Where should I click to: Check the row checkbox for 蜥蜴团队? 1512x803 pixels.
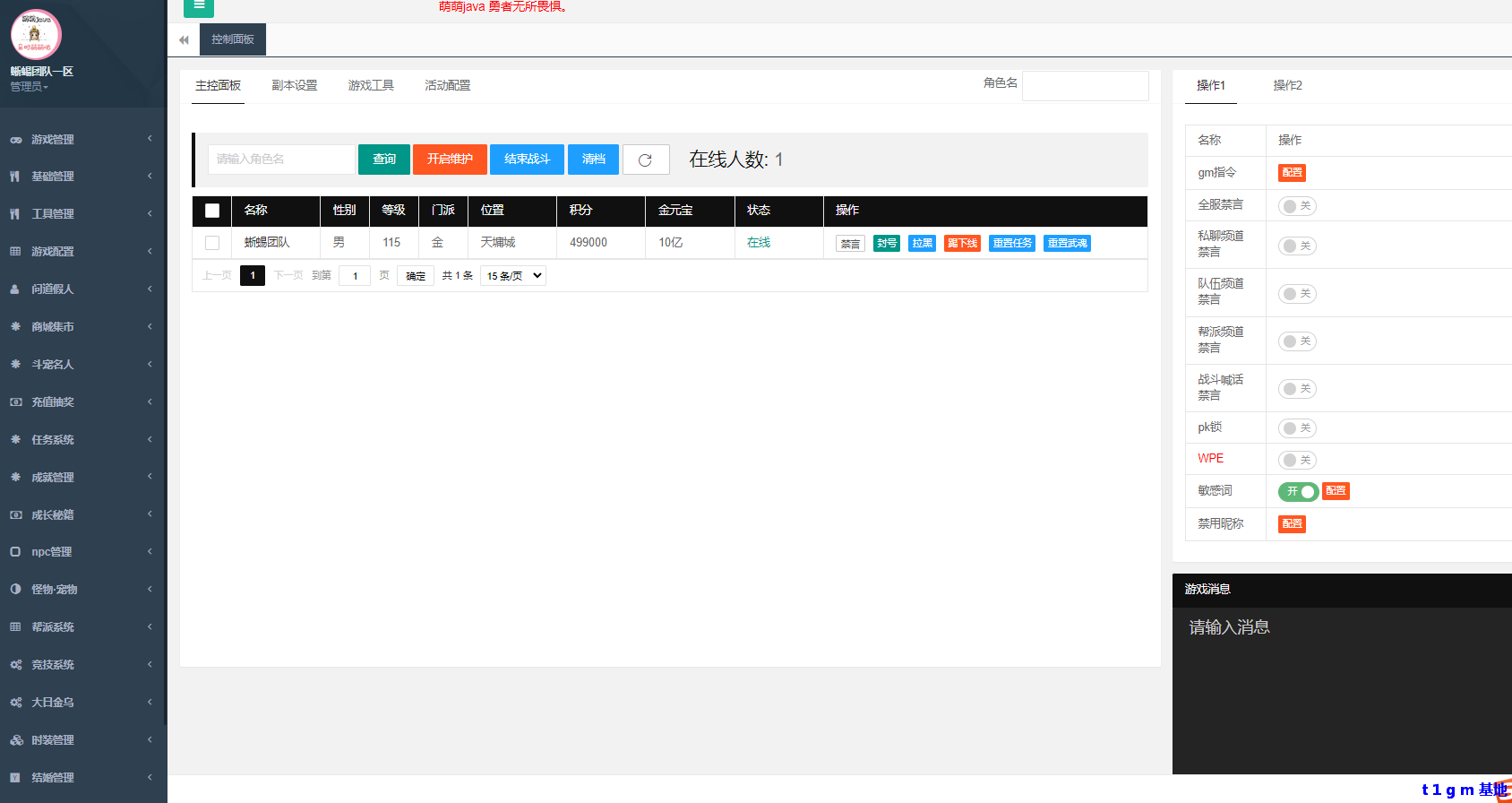tap(212, 243)
